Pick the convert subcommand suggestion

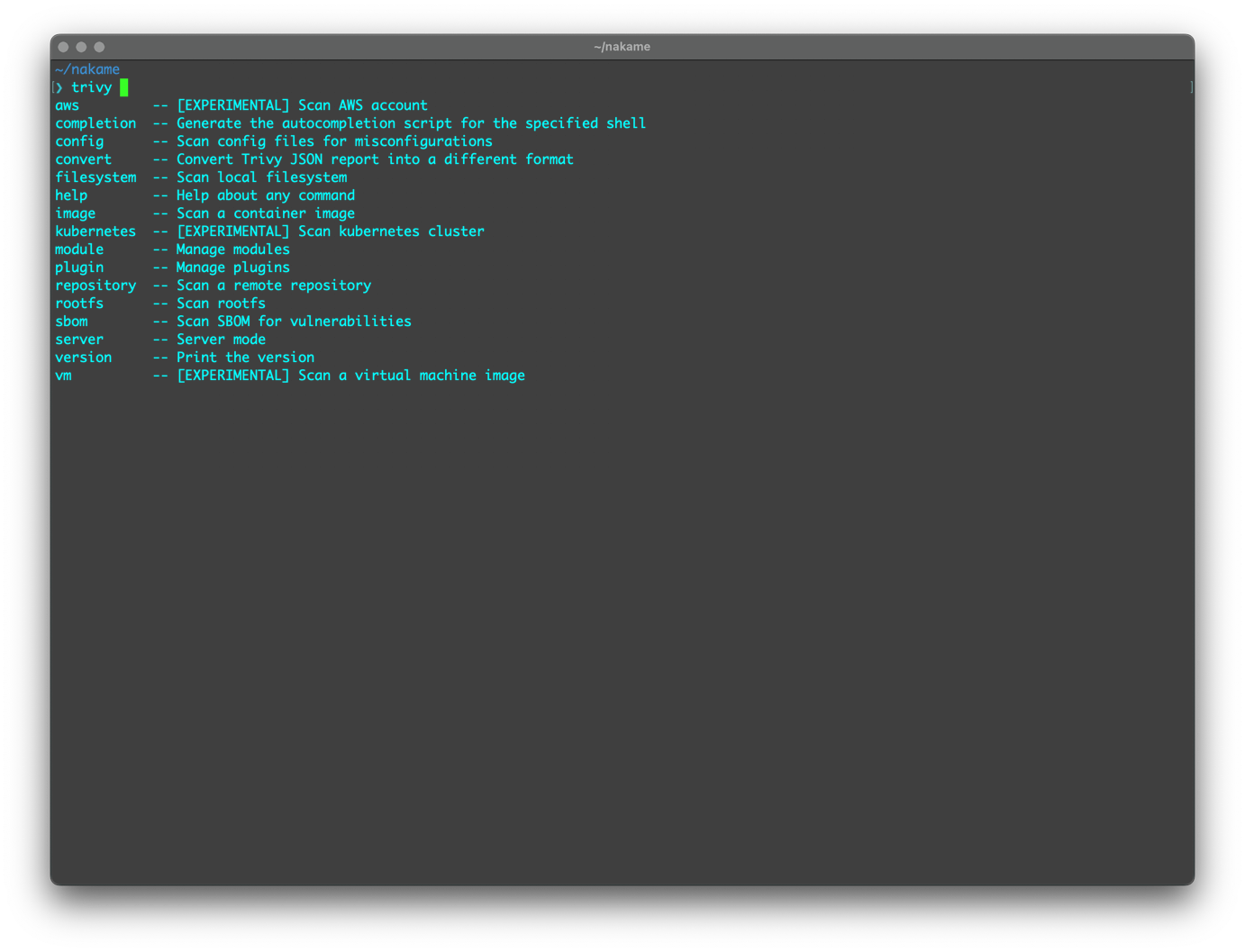84,159
